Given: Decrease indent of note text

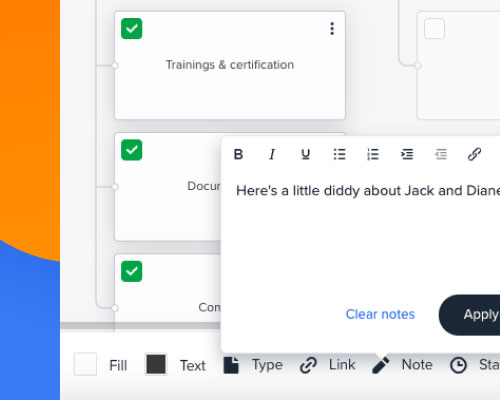Looking at the screenshot, I should tap(441, 154).
